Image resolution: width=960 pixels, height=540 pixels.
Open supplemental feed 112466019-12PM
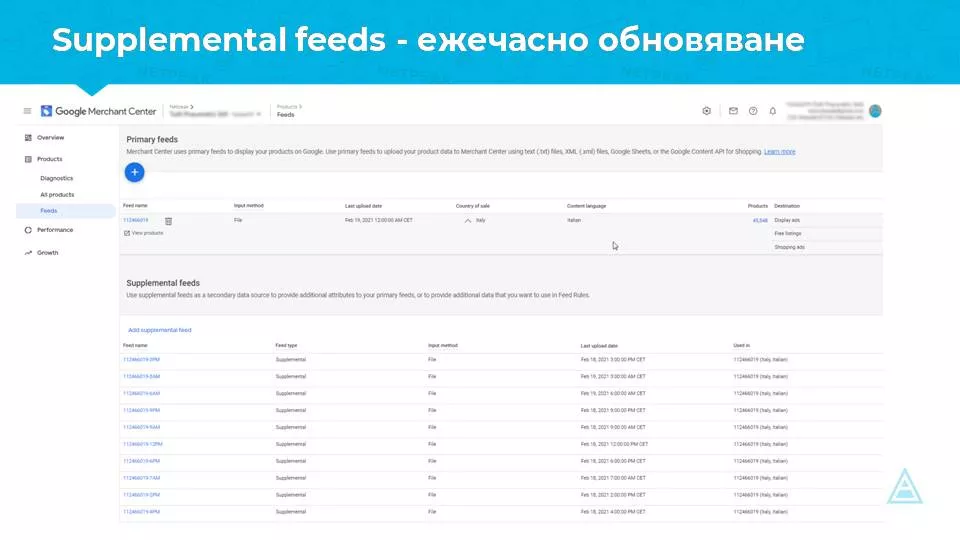click(143, 444)
